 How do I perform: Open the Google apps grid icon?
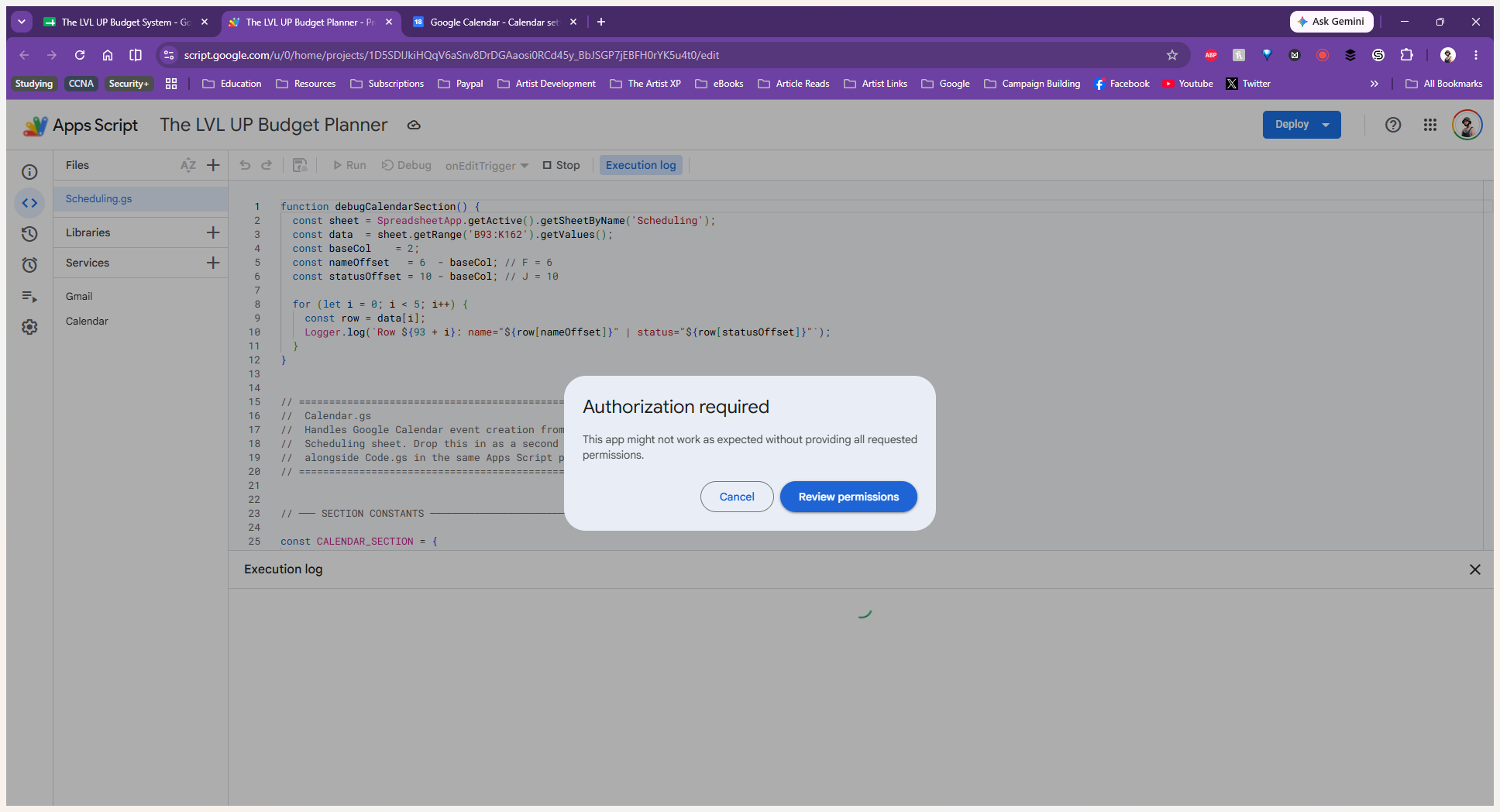click(1430, 125)
